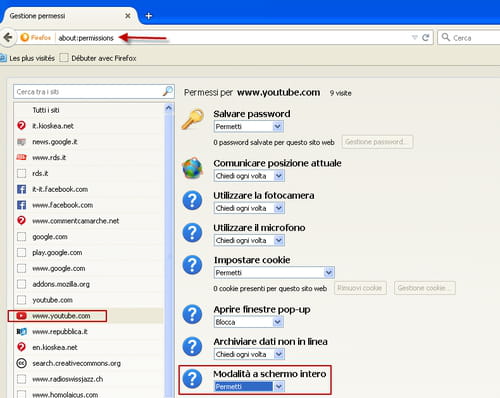Select www.commentcamarche.net in site list
This screenshot has width=500, height=398.
89,221
